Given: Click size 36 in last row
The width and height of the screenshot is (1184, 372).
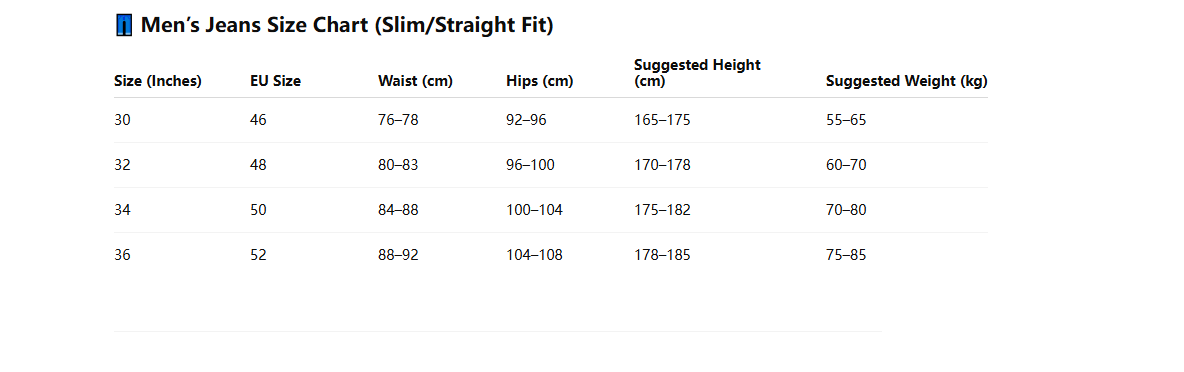Looking at the screenshot, I should (x=122, y=256).
